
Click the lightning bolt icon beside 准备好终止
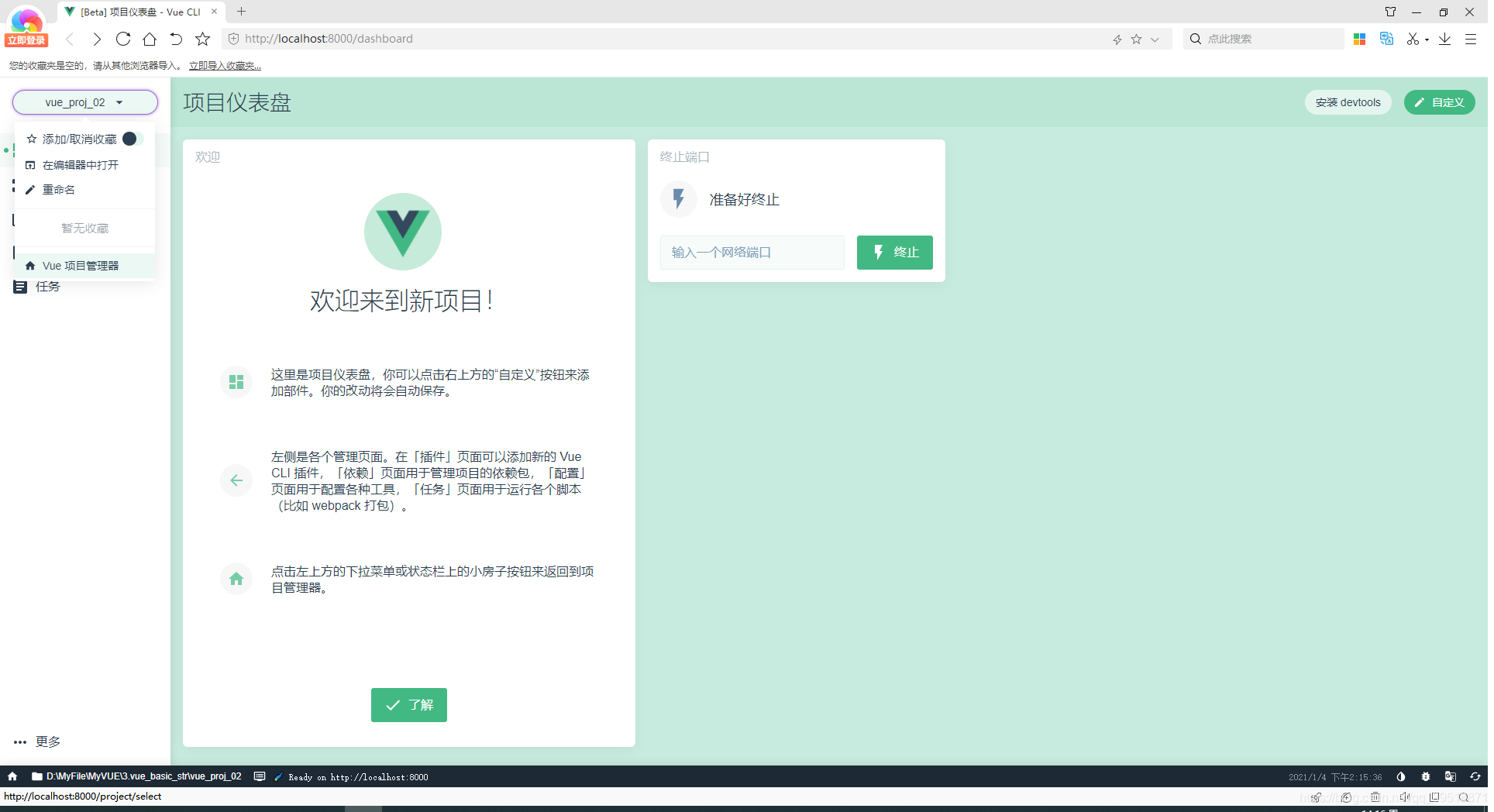678,199
